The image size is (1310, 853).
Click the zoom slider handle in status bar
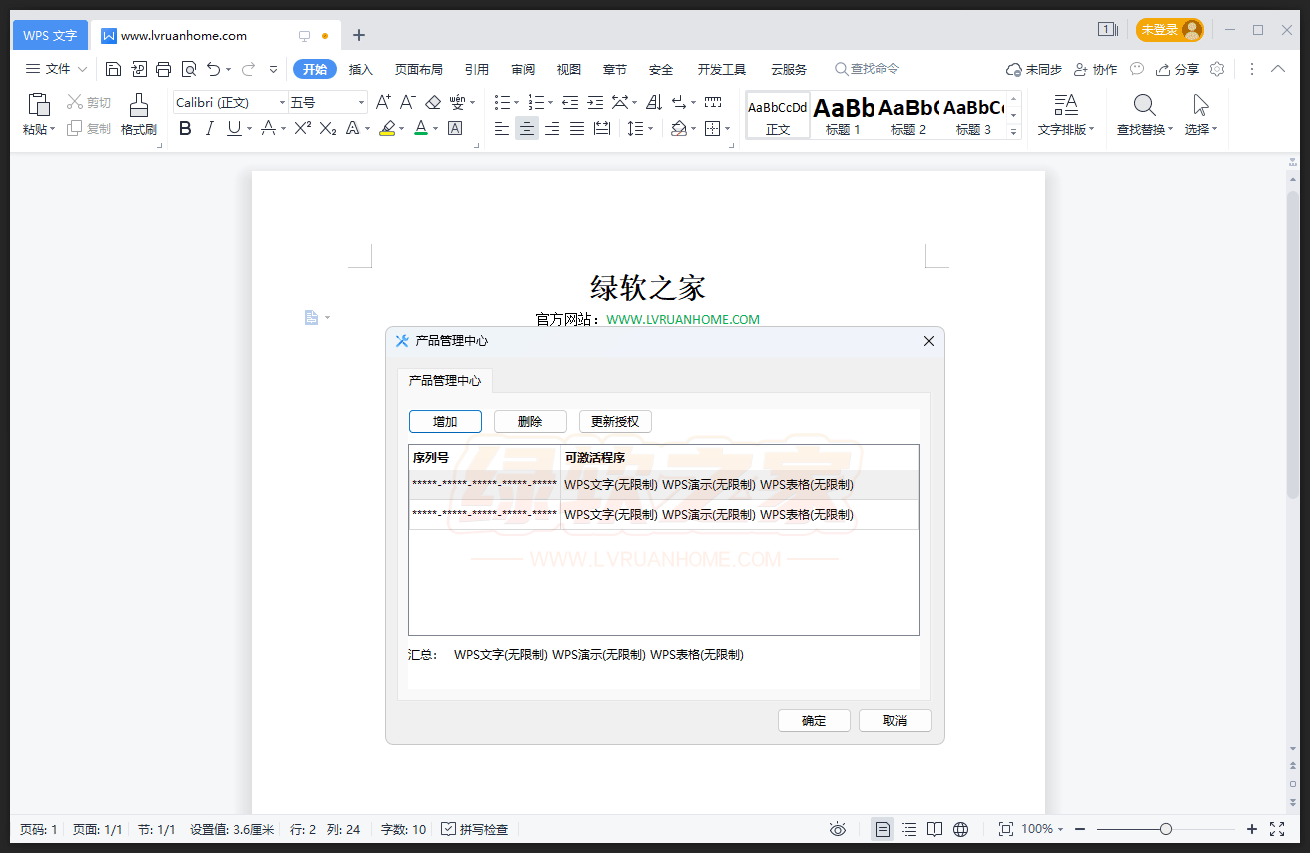point(1166,829)
